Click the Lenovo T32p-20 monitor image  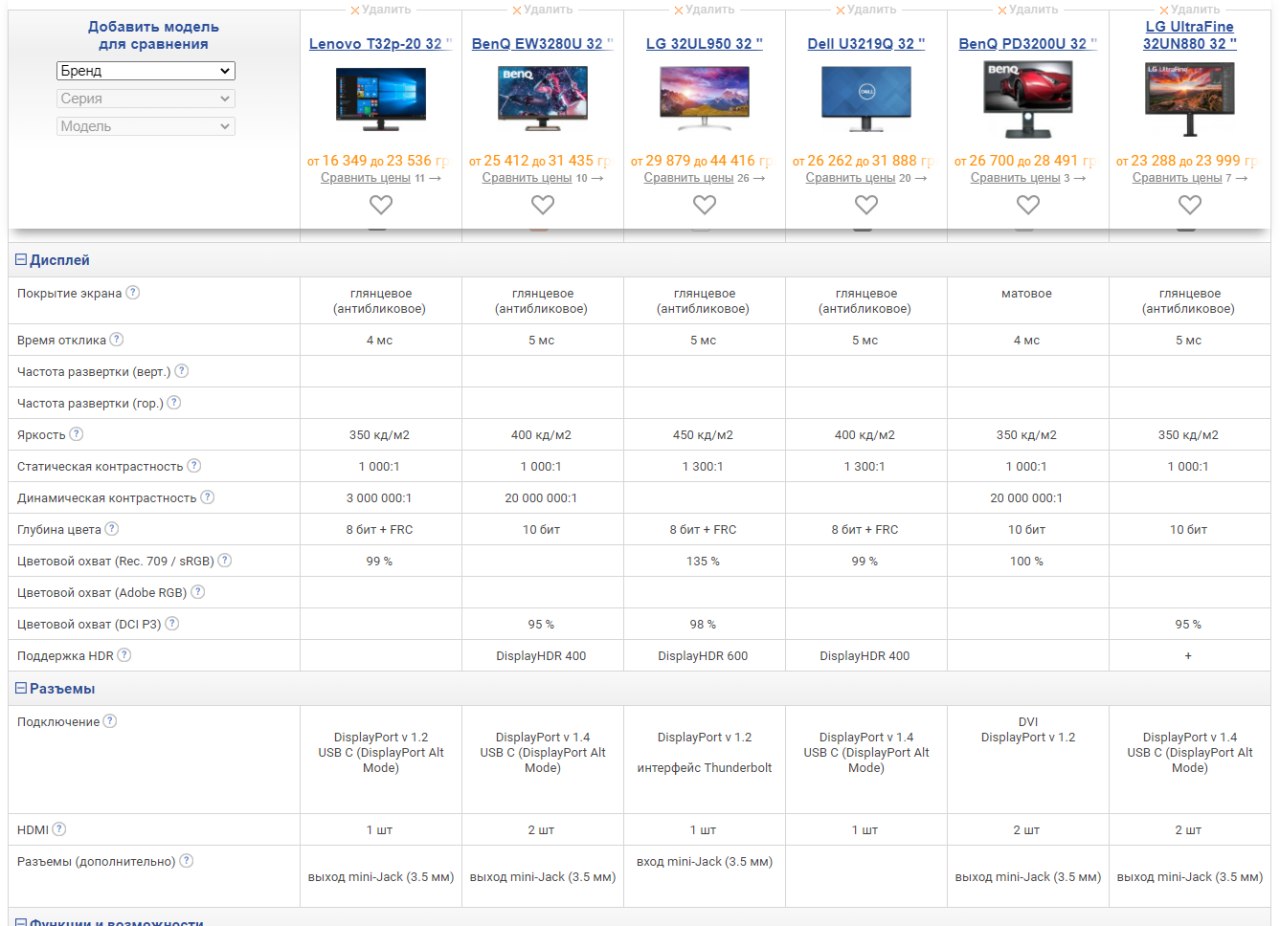coord(380,100)
